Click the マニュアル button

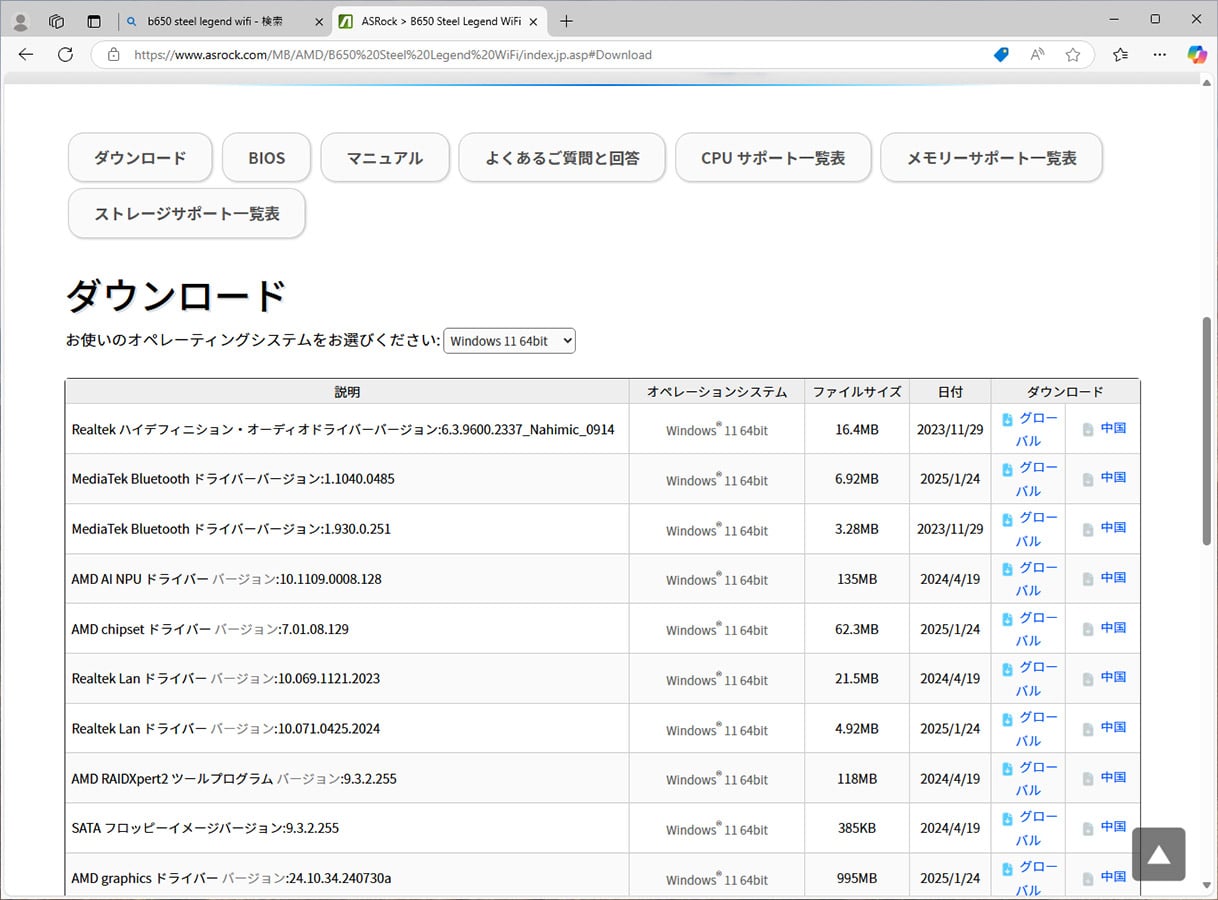coord(385,158)
